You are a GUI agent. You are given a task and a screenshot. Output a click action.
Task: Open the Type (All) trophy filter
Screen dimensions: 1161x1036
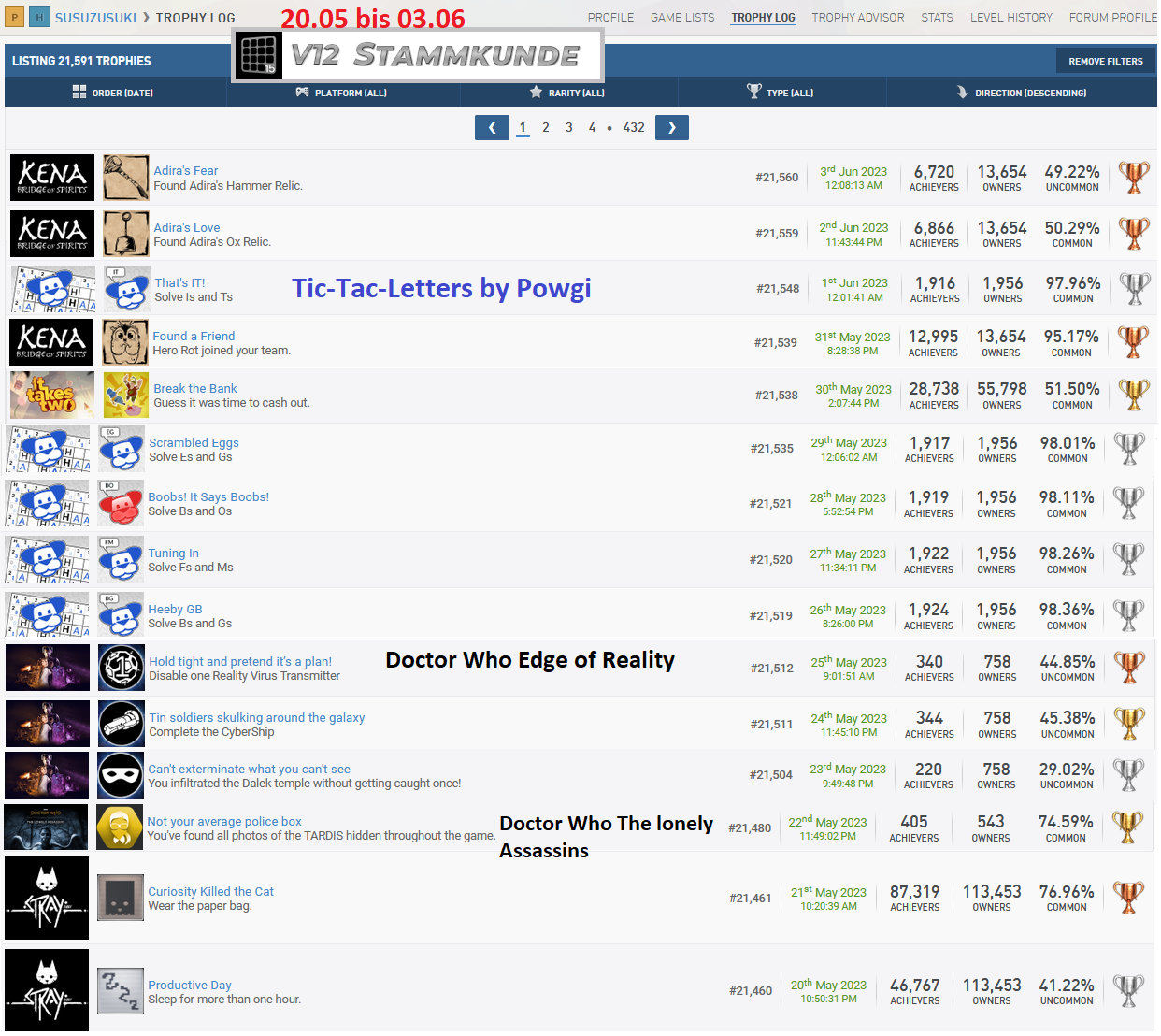point(781,93)
